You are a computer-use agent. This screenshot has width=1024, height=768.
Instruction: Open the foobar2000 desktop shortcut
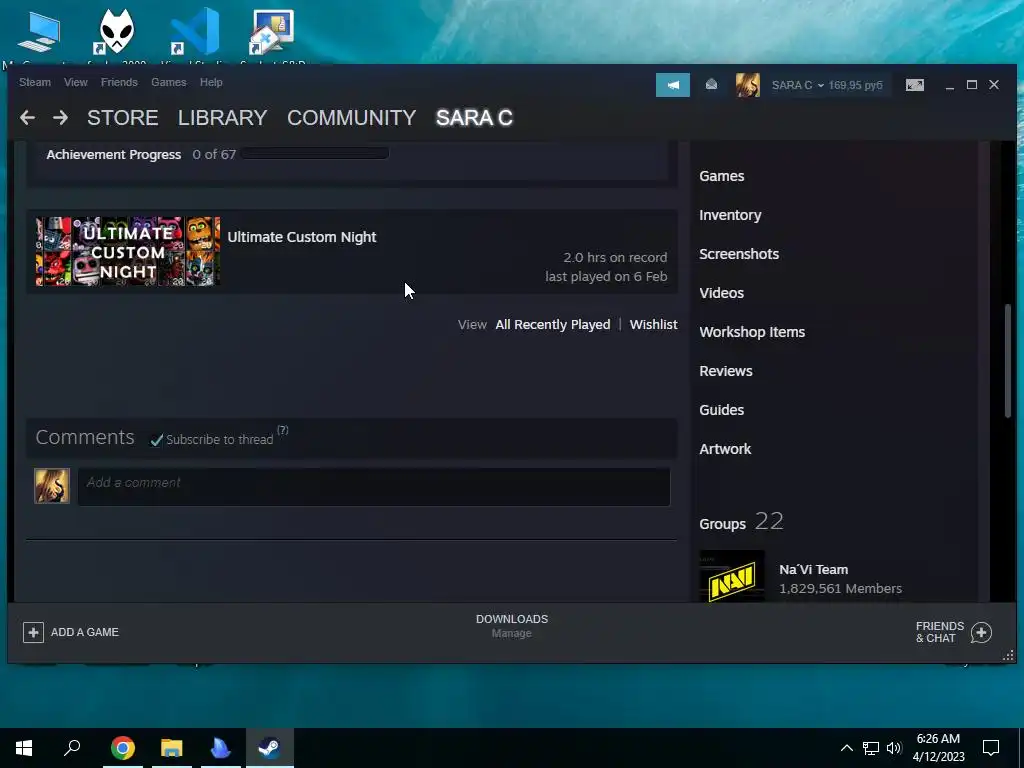[x=116, y=31]
